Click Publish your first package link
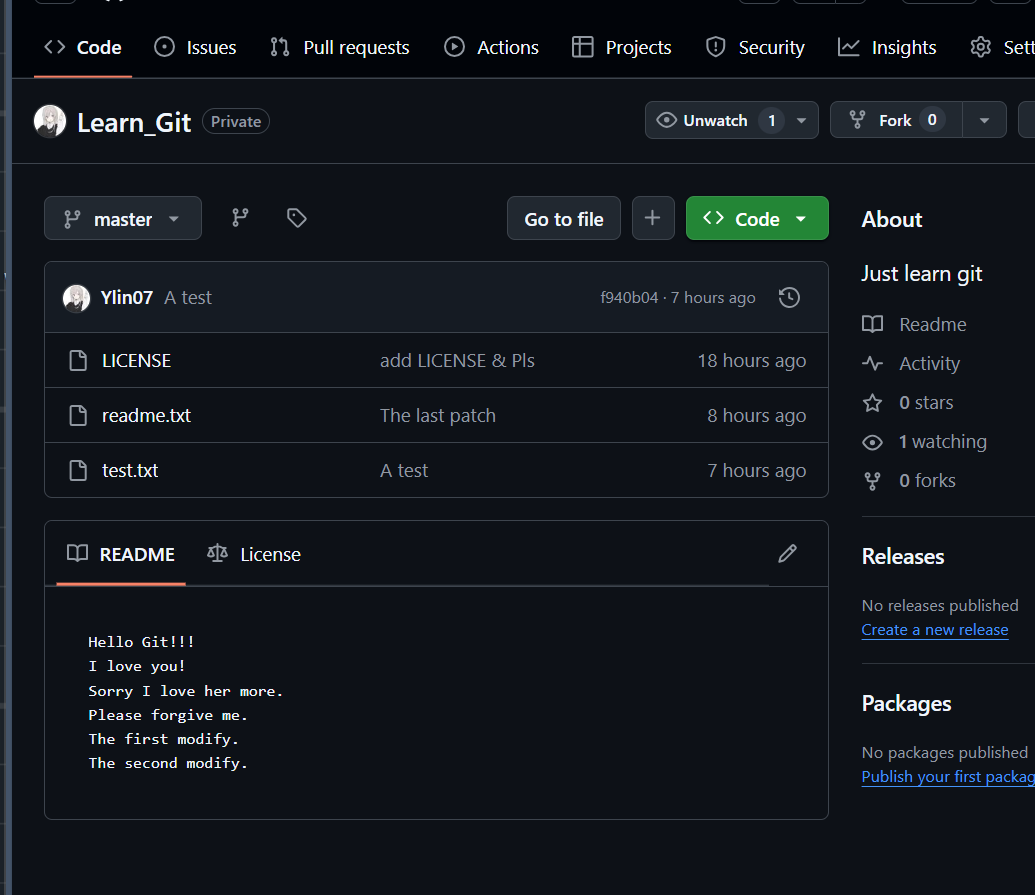 (x=949, y=776)
